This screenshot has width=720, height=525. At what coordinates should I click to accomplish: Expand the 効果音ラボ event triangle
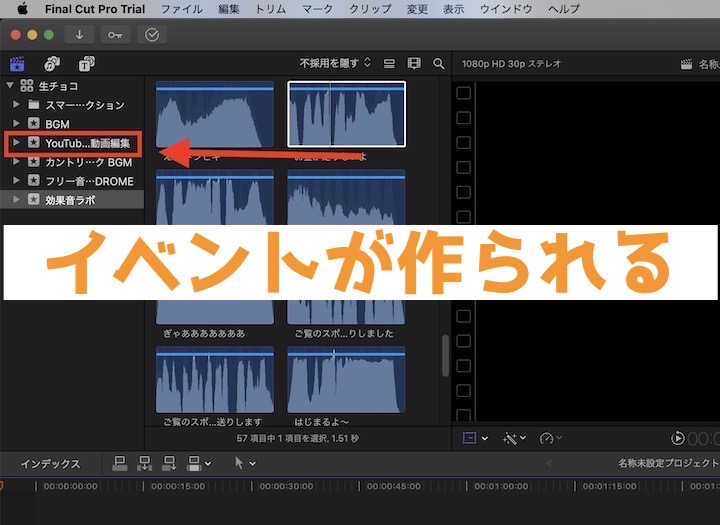click(16, 199)
